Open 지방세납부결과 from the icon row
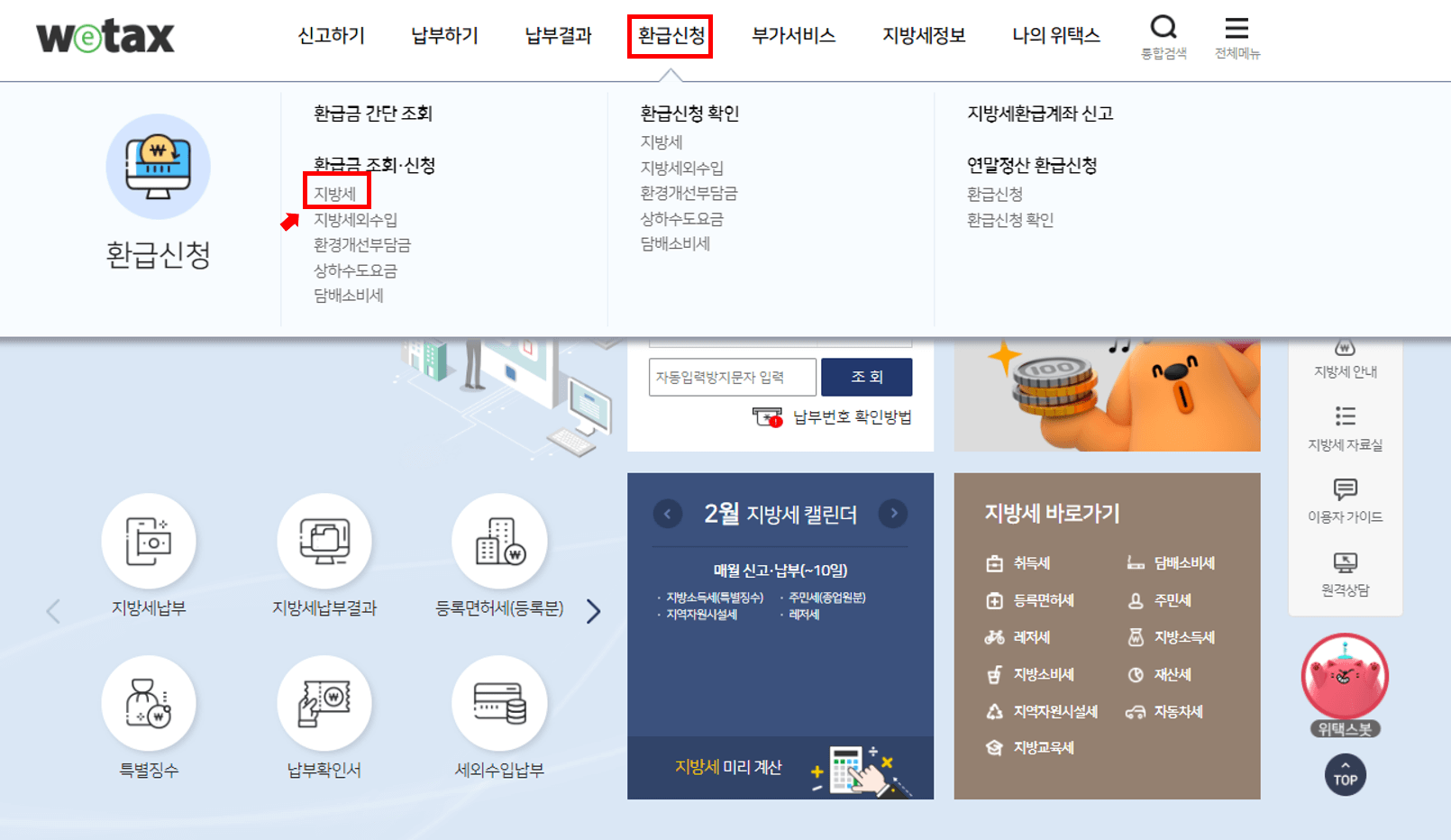1451x840 pixels. point(324,541)
